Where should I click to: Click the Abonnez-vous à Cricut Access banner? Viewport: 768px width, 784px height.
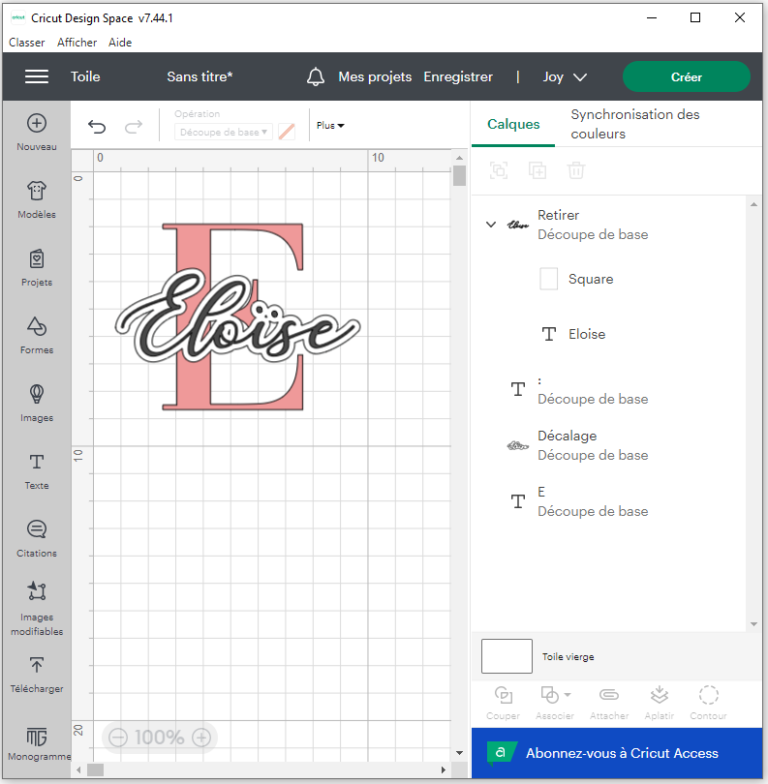point(617,753)
